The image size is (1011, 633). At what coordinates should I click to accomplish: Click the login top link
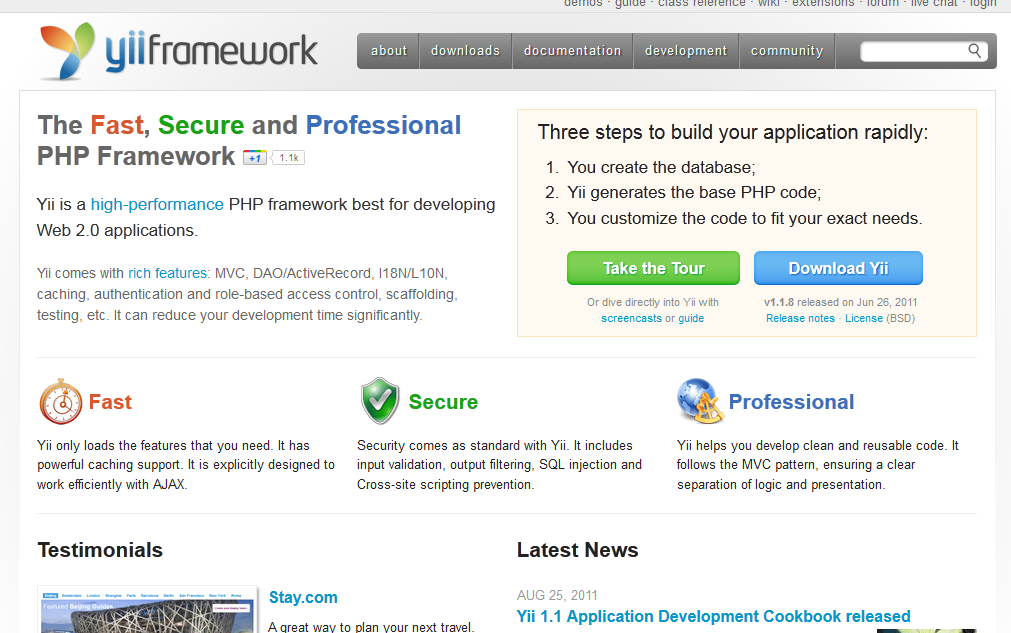pyautogui.click(x=983, y=4)
